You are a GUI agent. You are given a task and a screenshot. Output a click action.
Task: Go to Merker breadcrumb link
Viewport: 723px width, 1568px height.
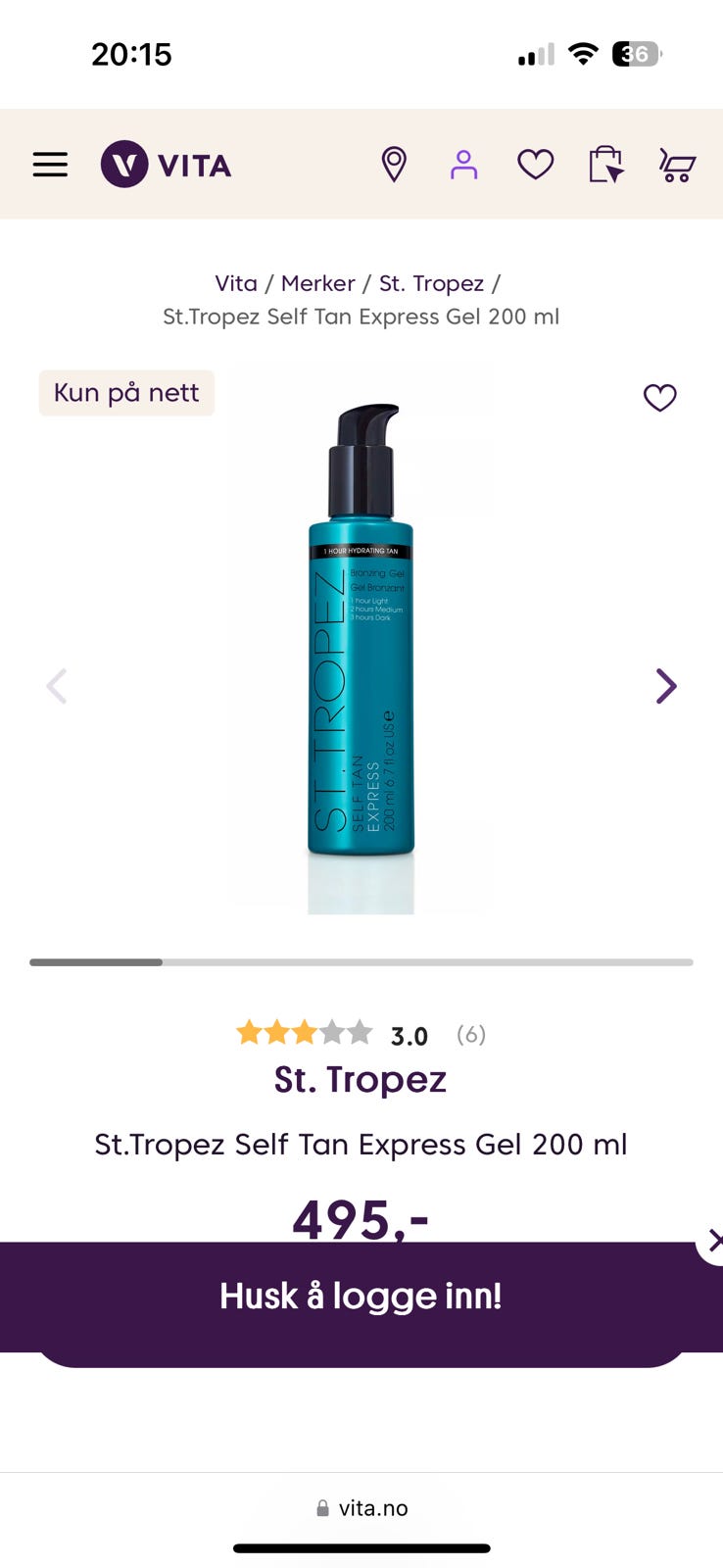(x=318, y=283)
